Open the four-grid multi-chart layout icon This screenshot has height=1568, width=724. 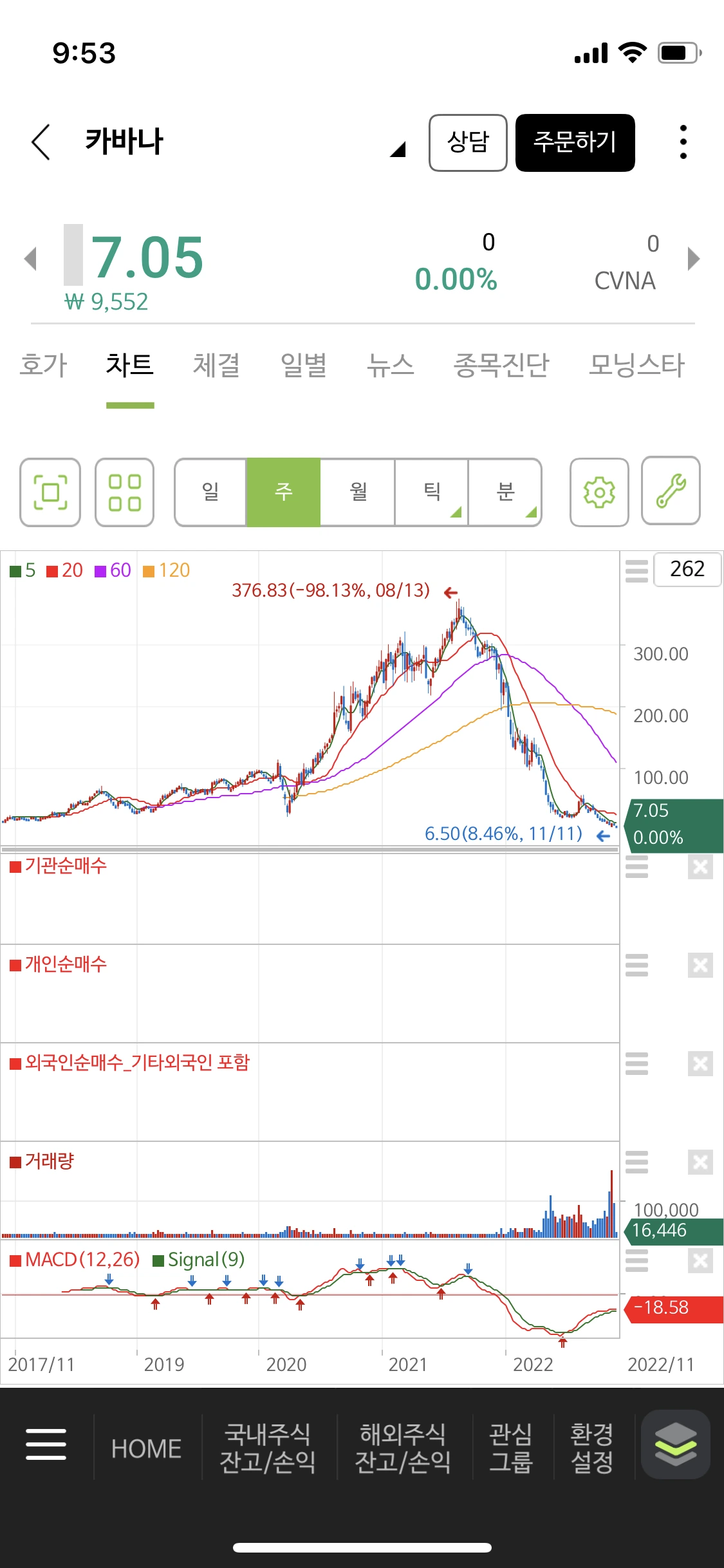click(124, 492)
